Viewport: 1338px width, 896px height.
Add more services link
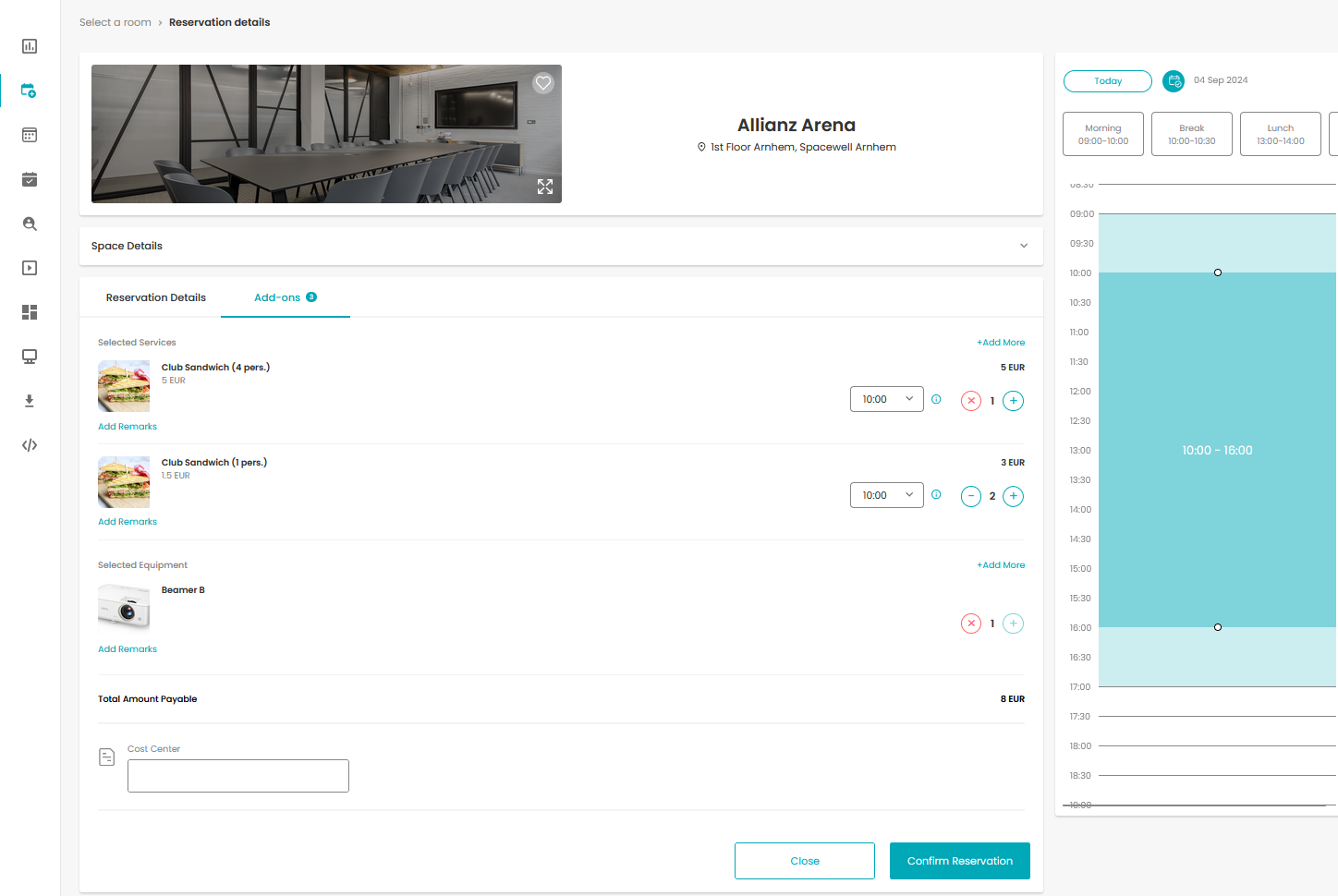[1001, 343]
